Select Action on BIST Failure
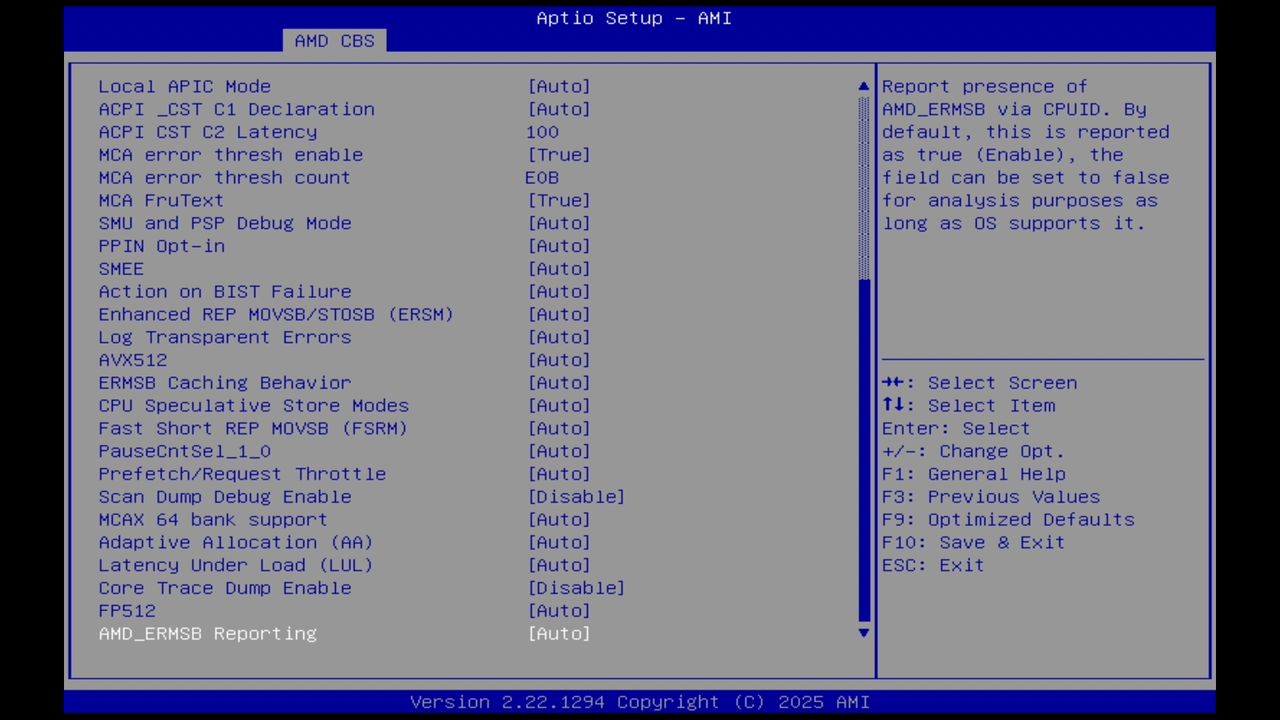1280x720 pixels. pos(225,291)
